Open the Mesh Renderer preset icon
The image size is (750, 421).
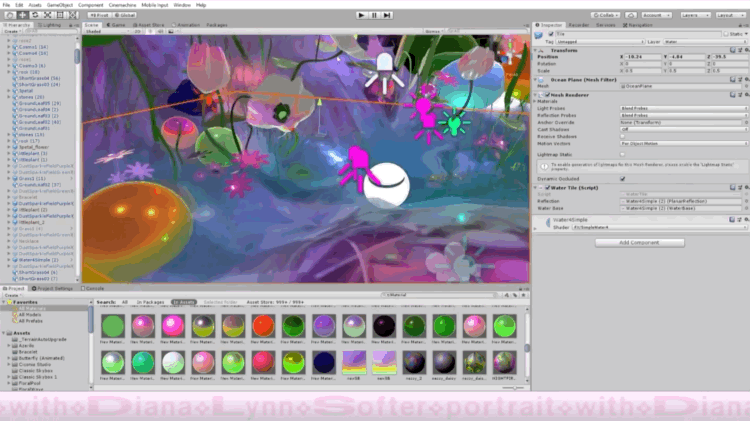(739, 95)
